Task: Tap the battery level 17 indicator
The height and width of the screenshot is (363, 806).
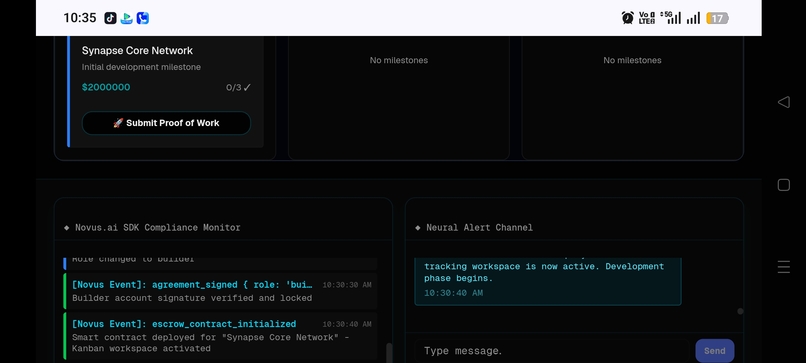Action: pyautogui.click(x=717, y=19)
